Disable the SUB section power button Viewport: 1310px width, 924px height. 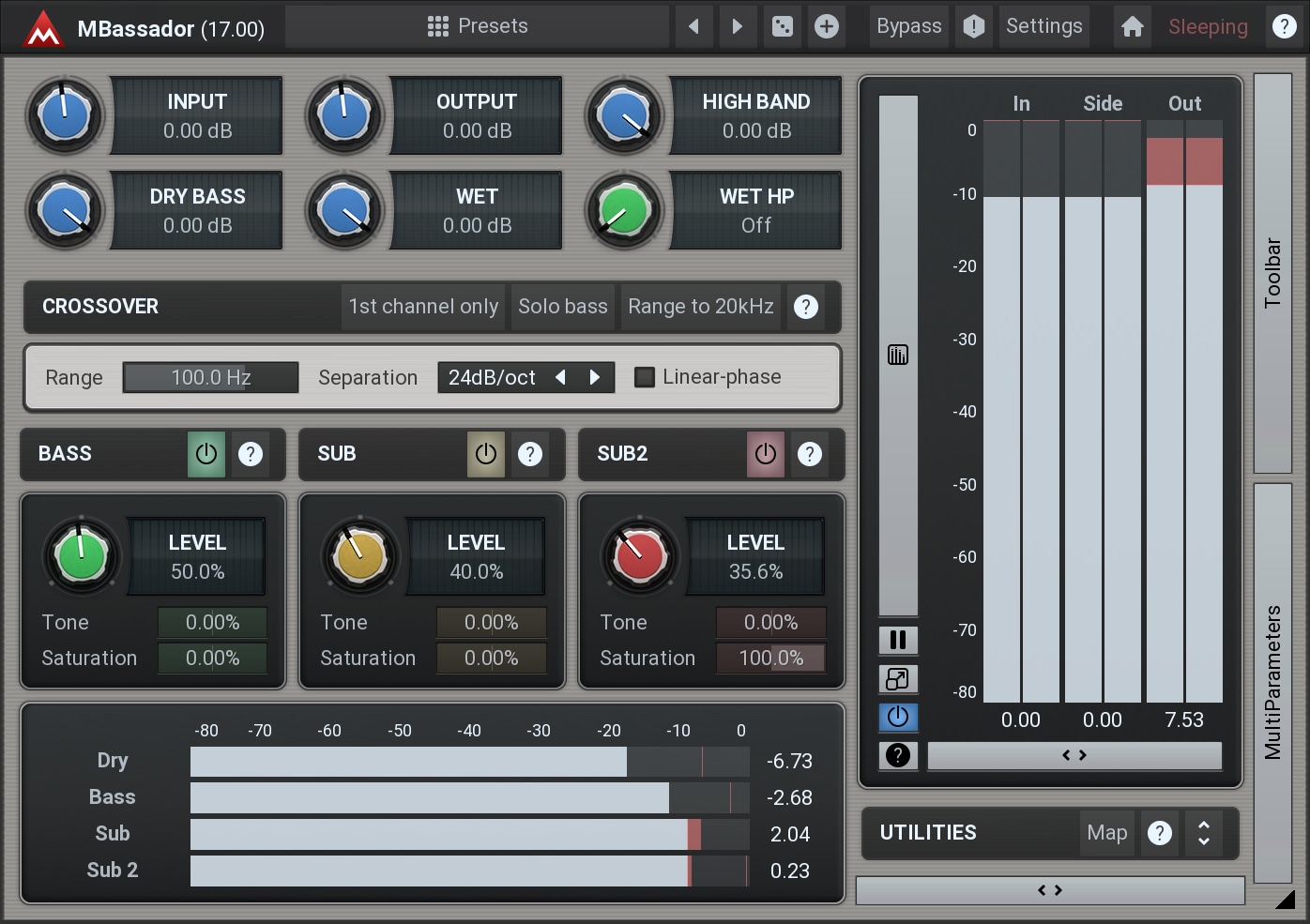[x=485, y=454]
